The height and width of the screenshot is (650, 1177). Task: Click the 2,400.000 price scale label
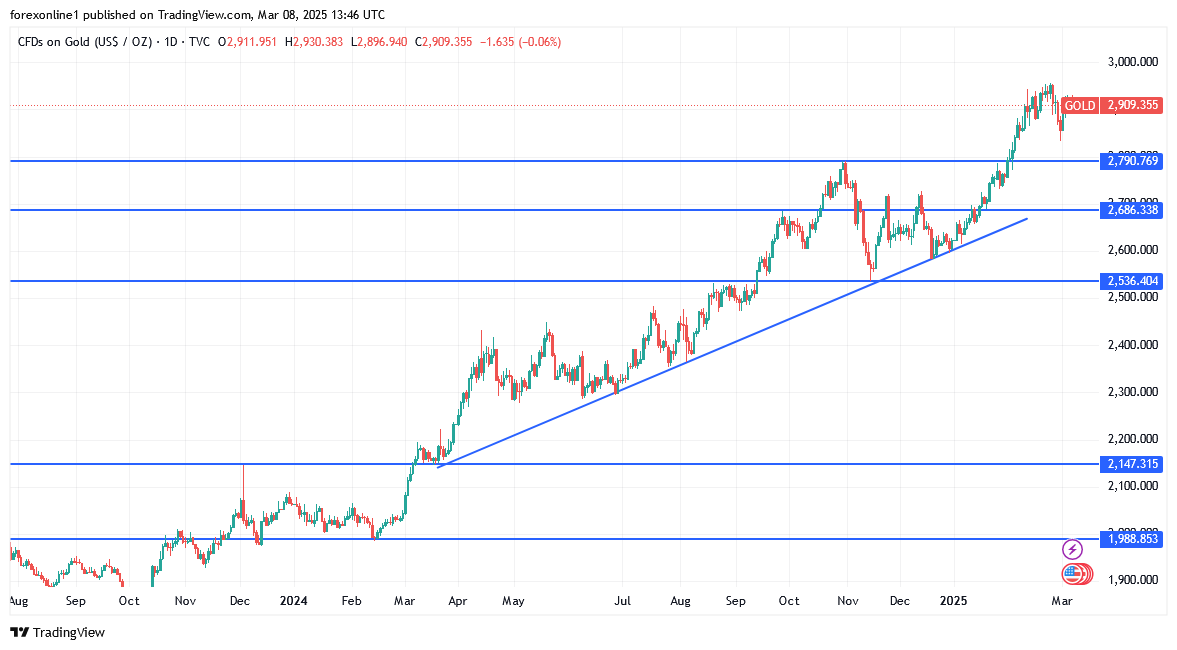pyautogui.click(x=1132, y=345)
